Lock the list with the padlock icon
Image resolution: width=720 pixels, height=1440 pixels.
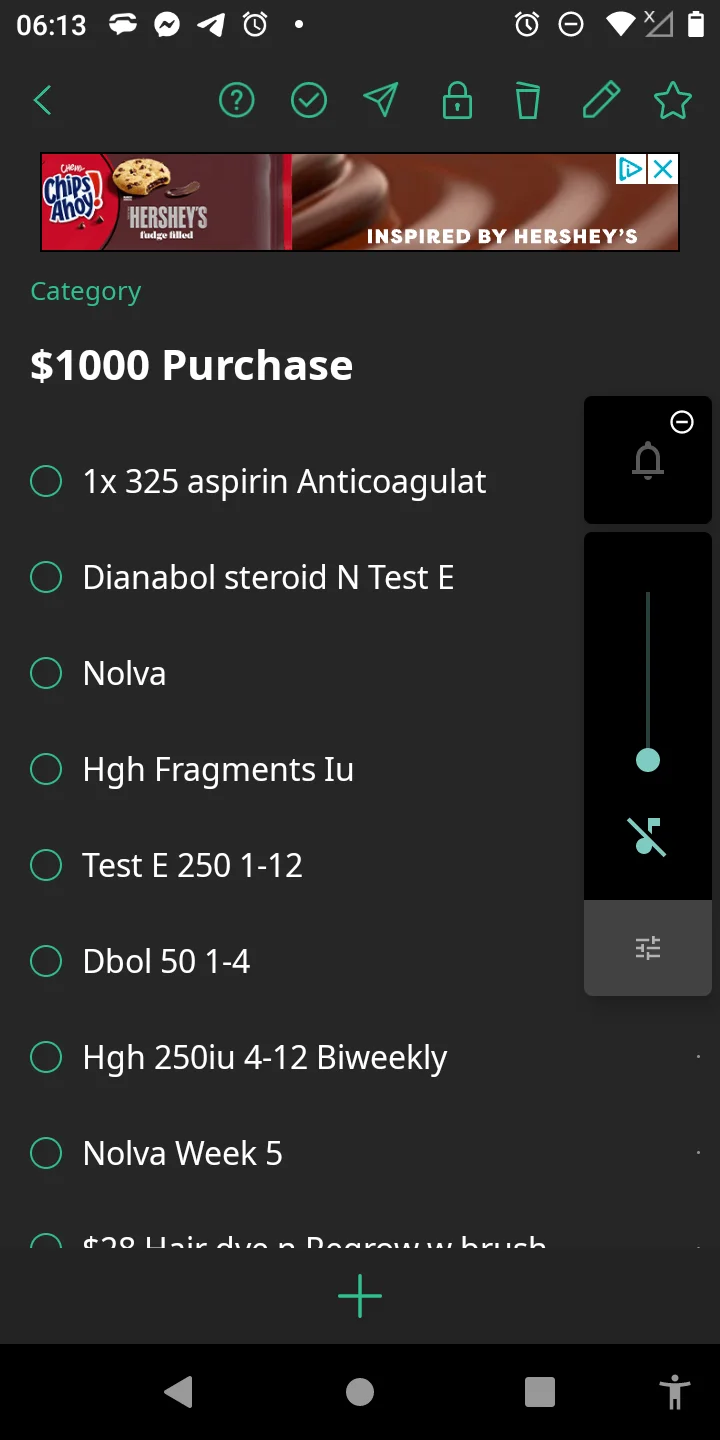457,100
